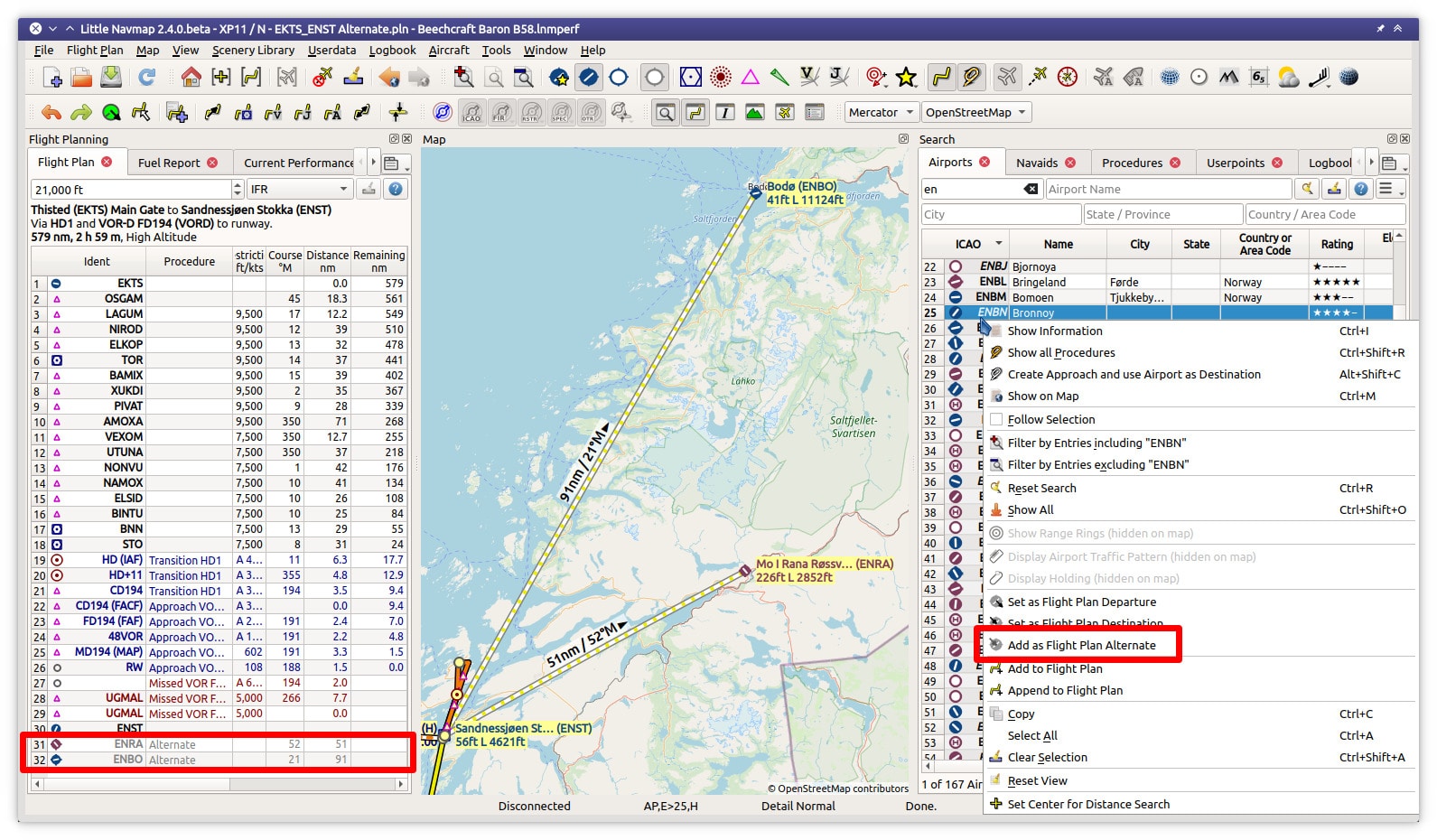Click the new flight plan document icon

[52, 78]
